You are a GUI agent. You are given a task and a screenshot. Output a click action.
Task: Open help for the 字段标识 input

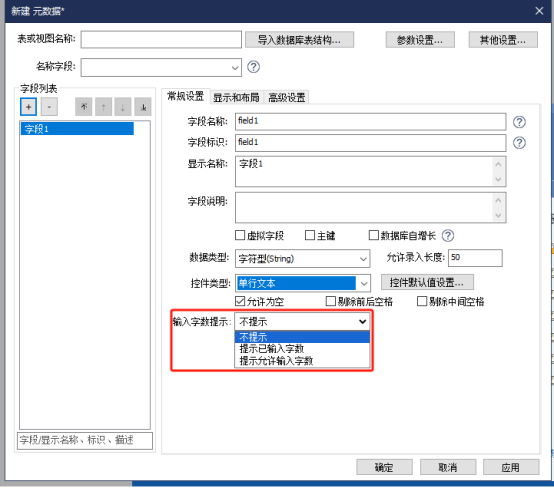tap(519, 143)
